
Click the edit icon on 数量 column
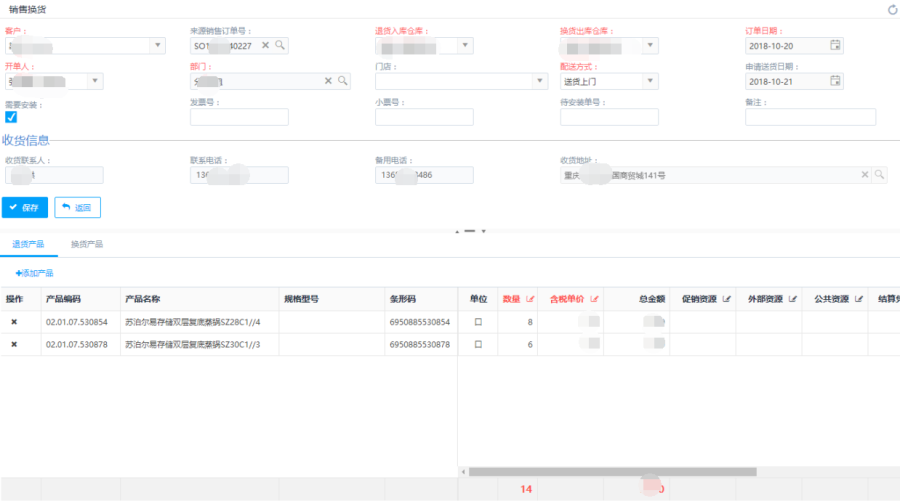530,299
